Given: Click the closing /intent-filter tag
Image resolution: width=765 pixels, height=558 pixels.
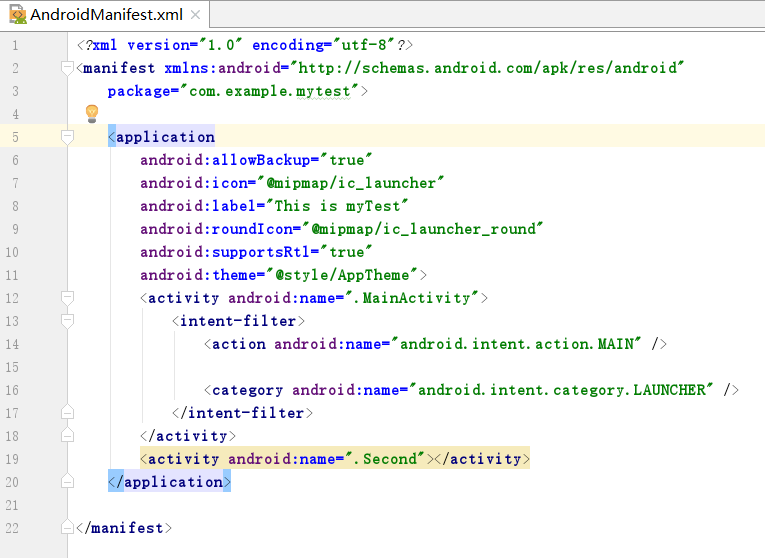Looking at the screenshot, I should tap(242, 413).
